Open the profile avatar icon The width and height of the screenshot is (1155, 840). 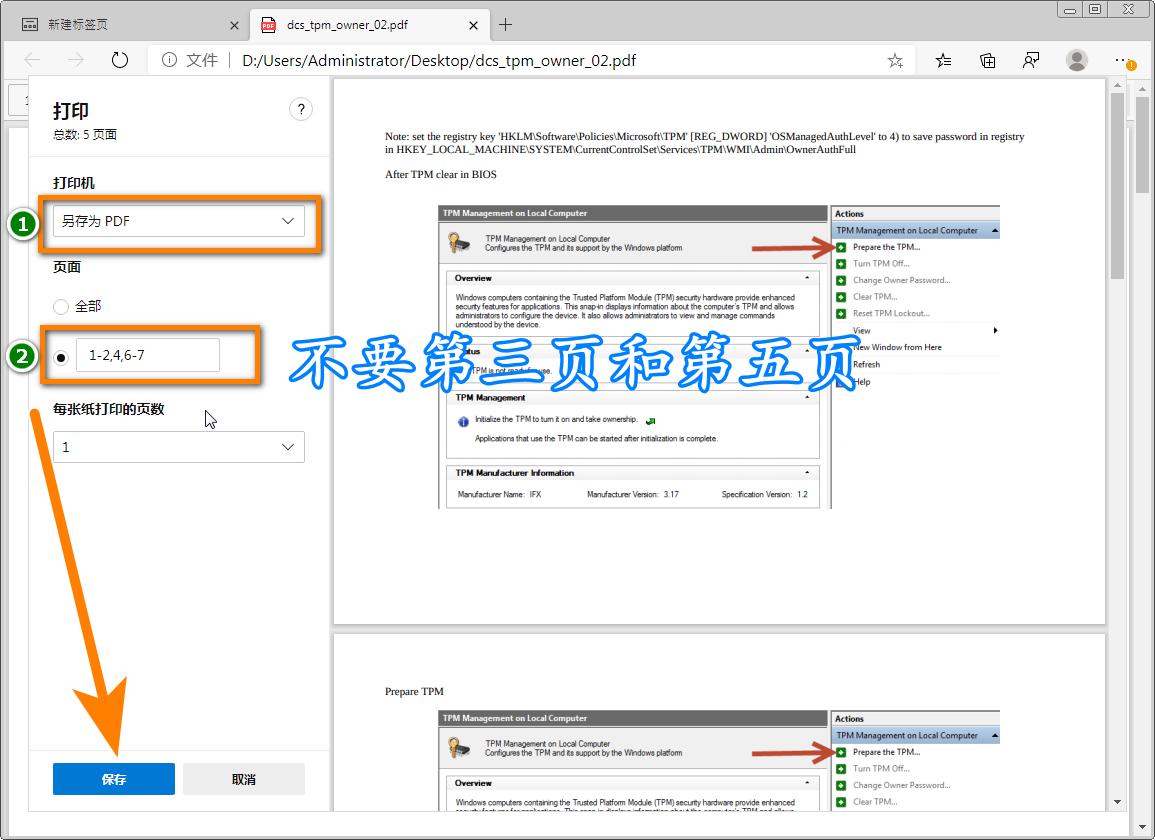(1076, 60)
